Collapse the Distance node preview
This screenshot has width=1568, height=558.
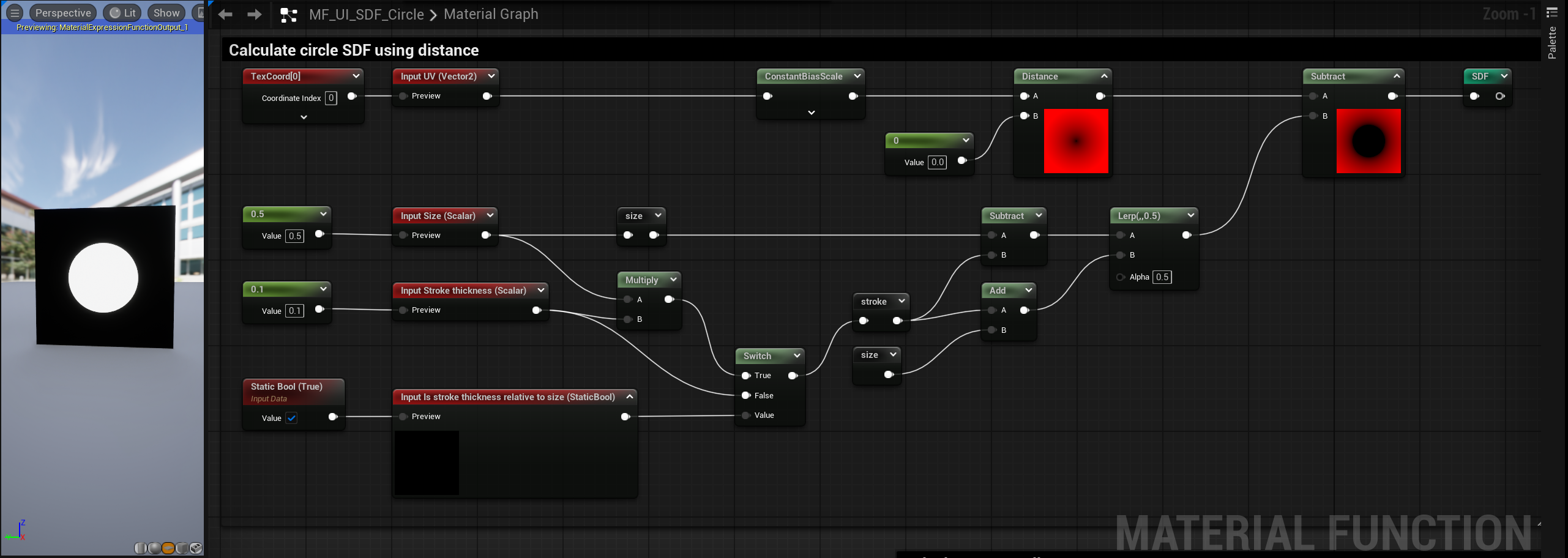pos(1103,76)
